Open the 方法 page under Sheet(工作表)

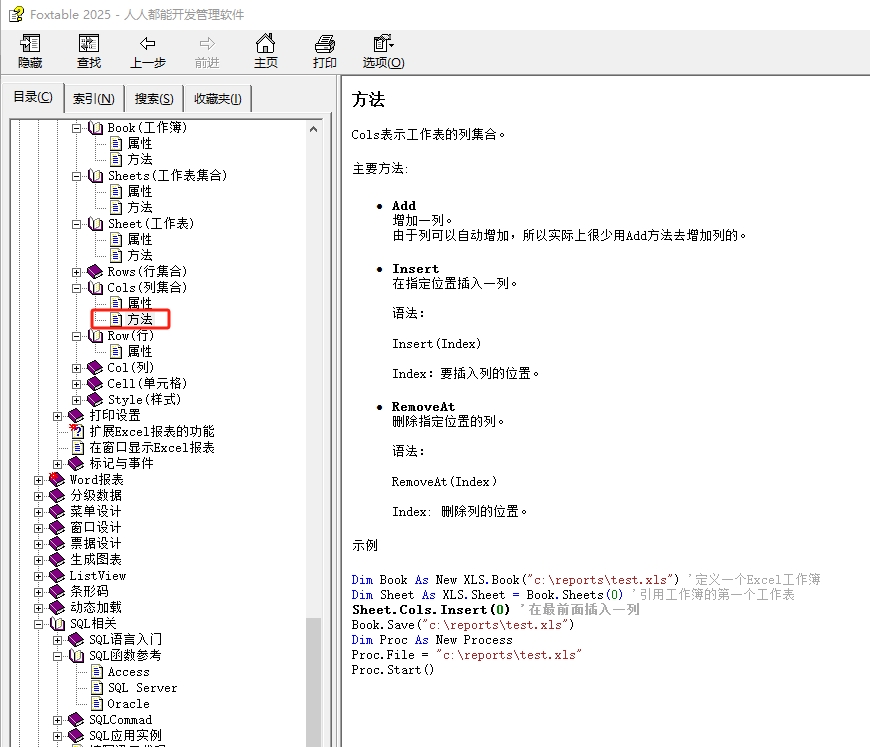tap(139, 255)
